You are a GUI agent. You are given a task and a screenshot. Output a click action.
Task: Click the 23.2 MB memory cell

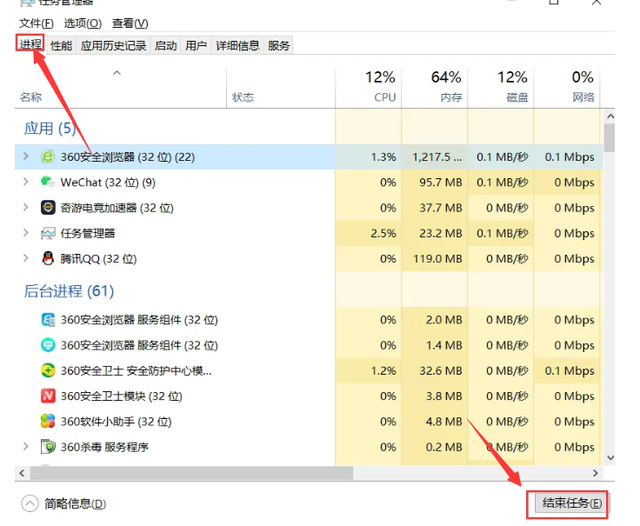tap(434, 233)
